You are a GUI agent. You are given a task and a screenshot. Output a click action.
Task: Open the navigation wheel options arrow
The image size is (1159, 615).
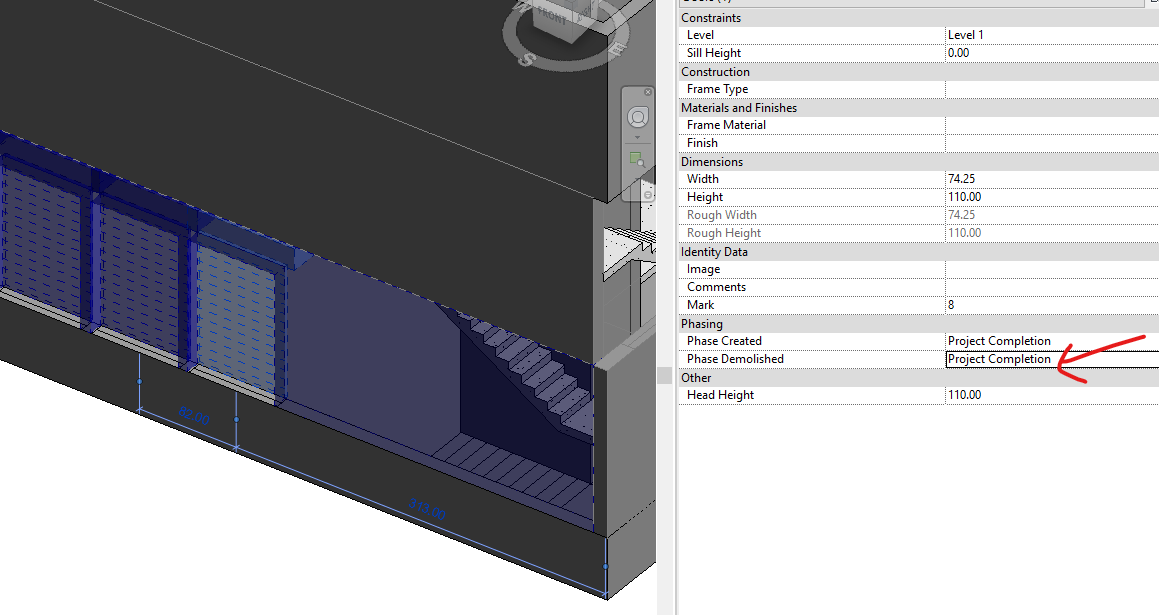(x=637, y=137)
